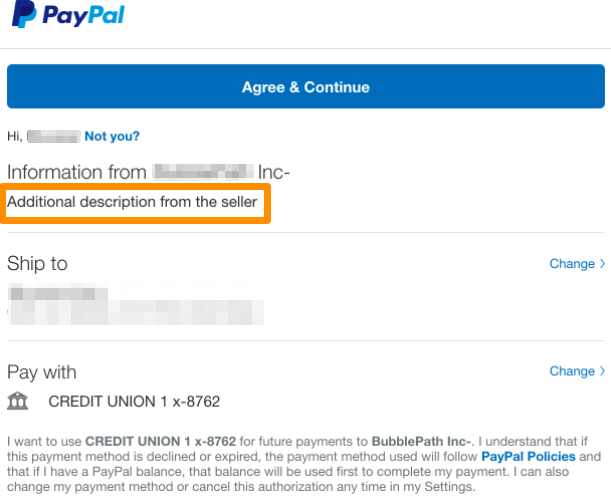Click the "Not you?" link

(x=112, y=136)
